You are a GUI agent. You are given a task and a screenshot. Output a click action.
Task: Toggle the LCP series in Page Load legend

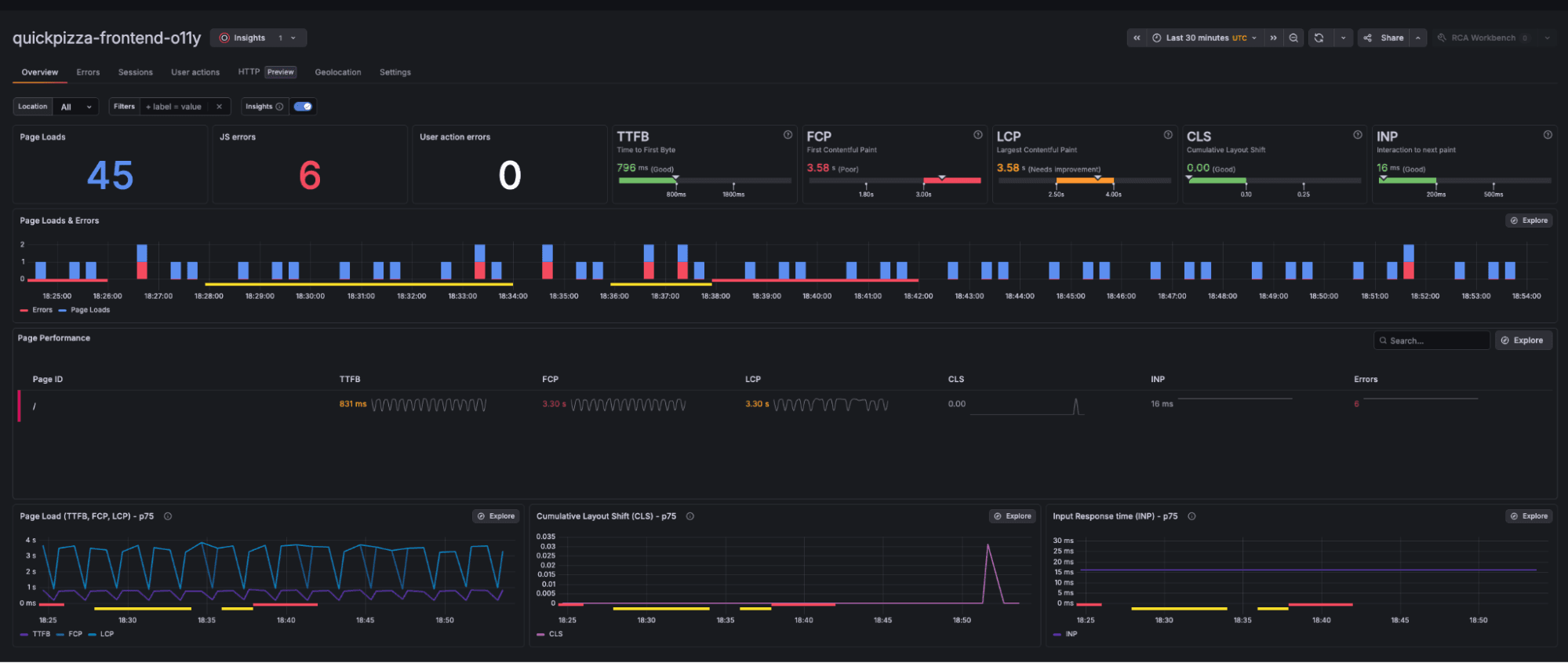click(101, 634)
